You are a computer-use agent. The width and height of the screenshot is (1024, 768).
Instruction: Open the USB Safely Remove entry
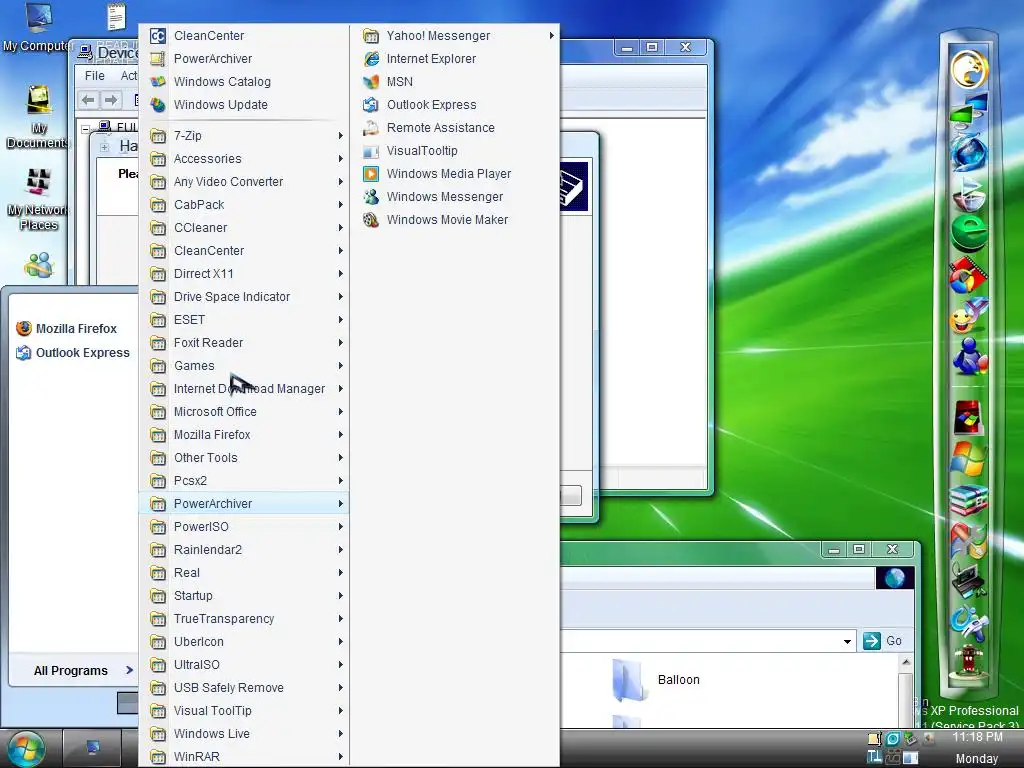tap(244, 688)
